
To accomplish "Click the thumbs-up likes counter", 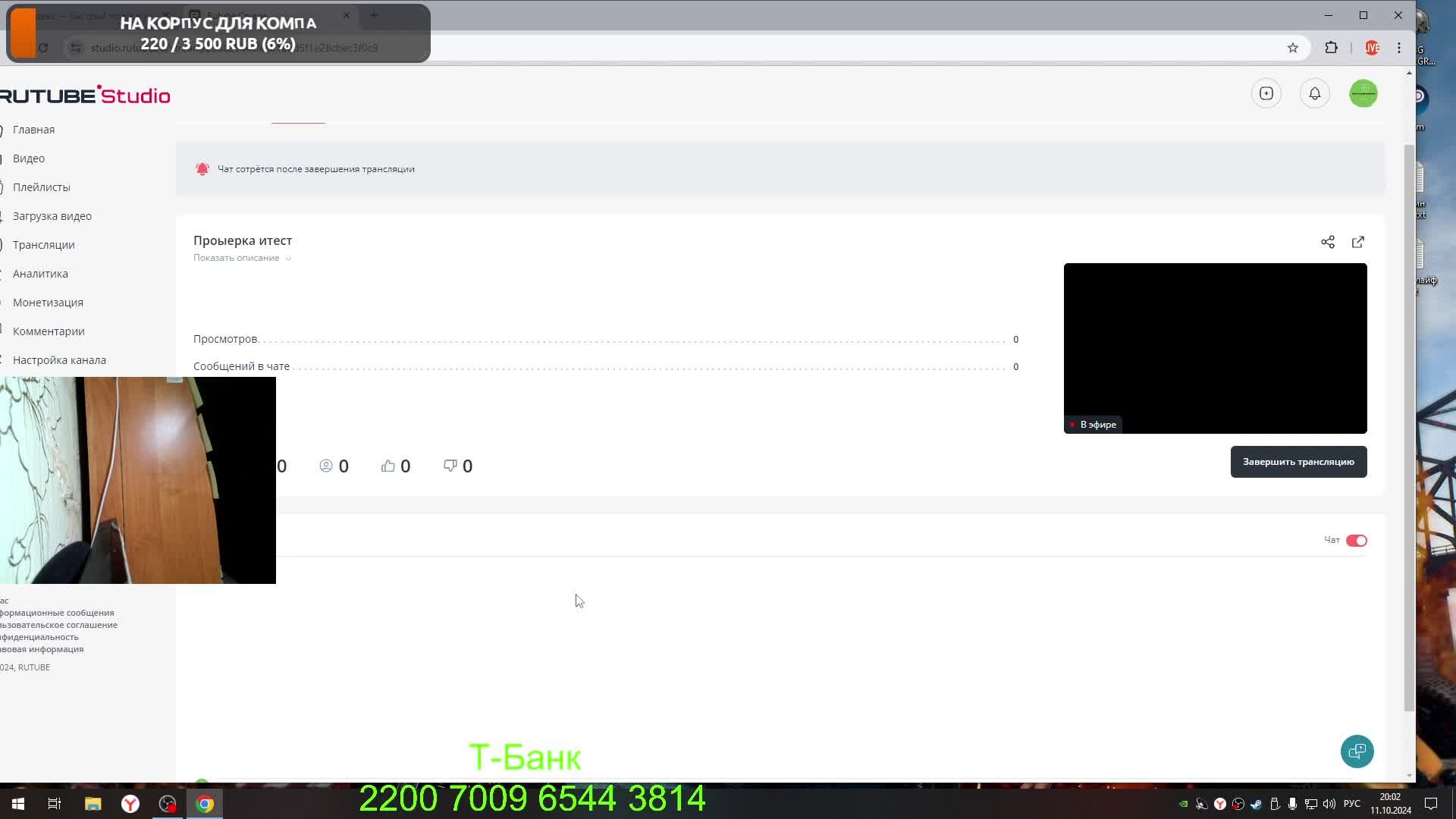I will click(x=396, y=466).
